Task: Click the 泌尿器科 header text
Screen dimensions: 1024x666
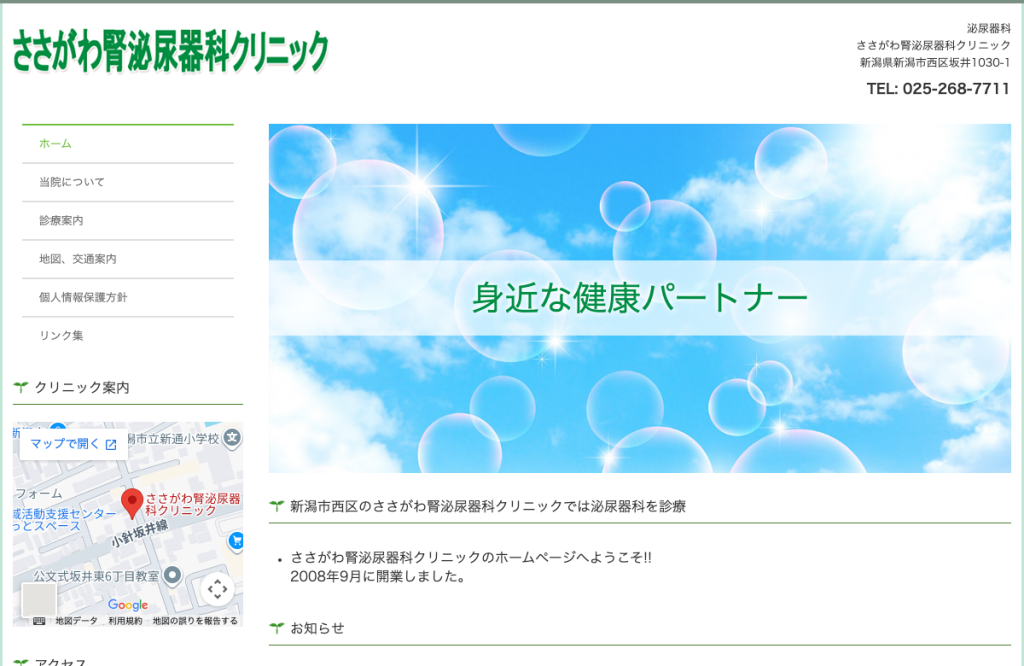Action: 989,29
